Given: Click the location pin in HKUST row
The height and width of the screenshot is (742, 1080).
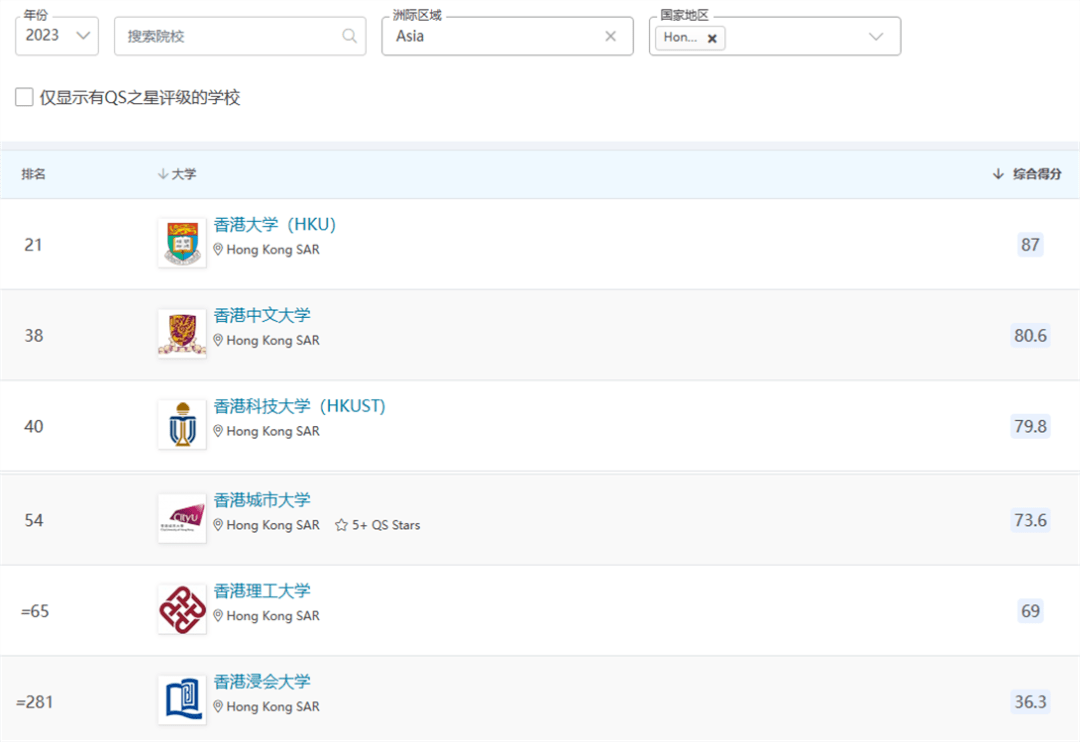Looking at the screenshot, I should [218, 431].
